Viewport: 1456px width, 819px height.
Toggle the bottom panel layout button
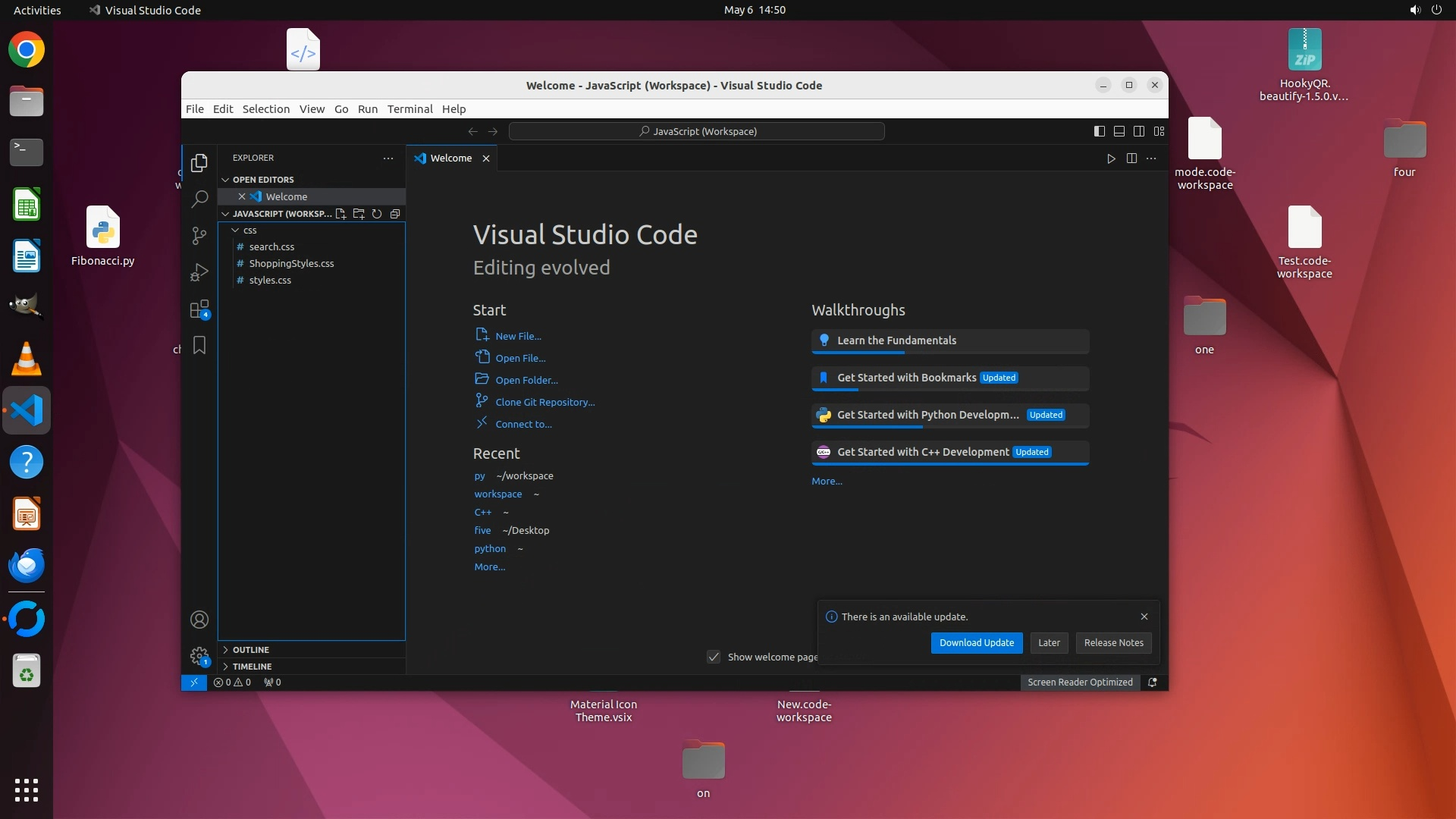click(1119, 131)
